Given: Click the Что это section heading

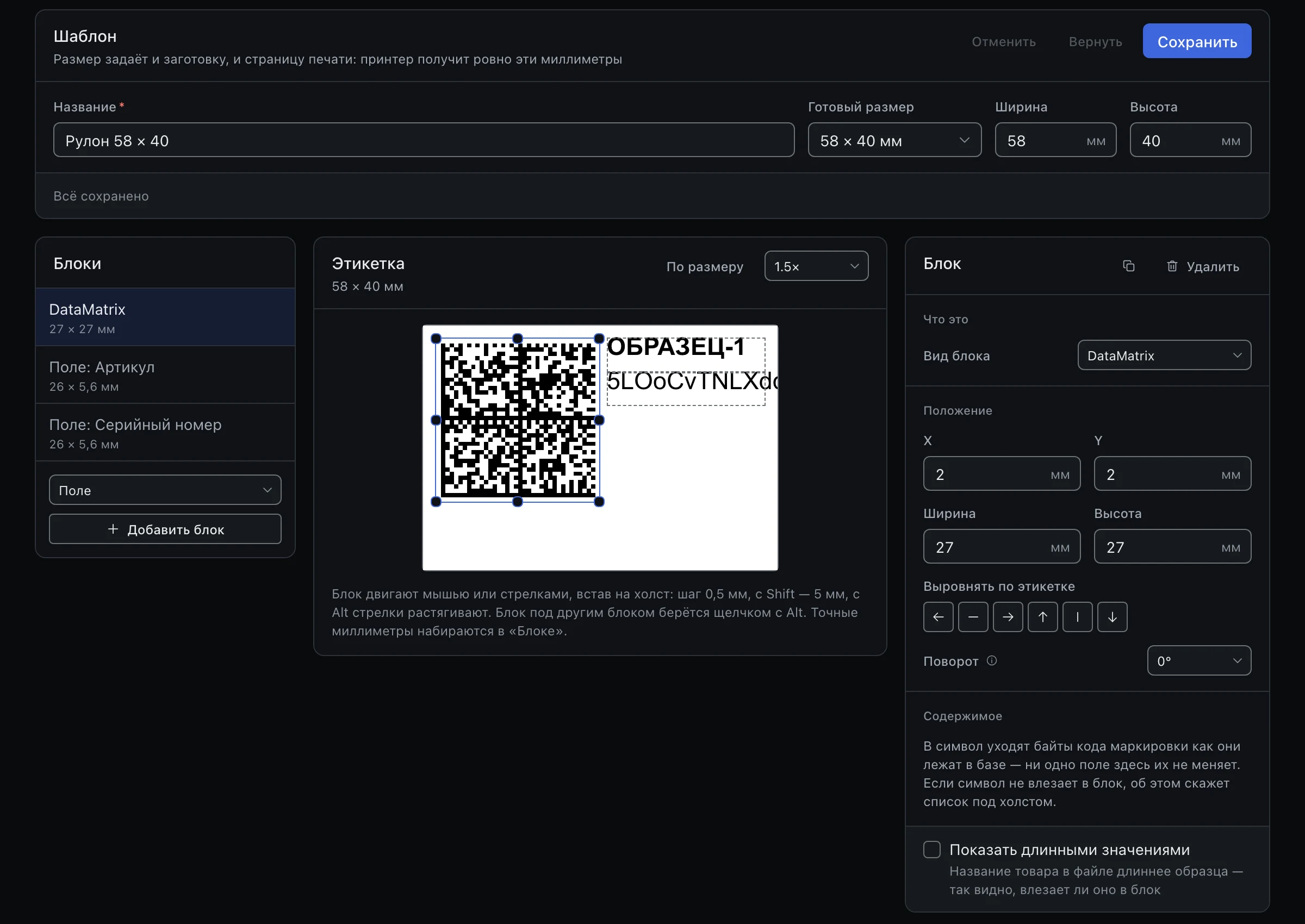Looking at the screenshot, I should [946, 319].
